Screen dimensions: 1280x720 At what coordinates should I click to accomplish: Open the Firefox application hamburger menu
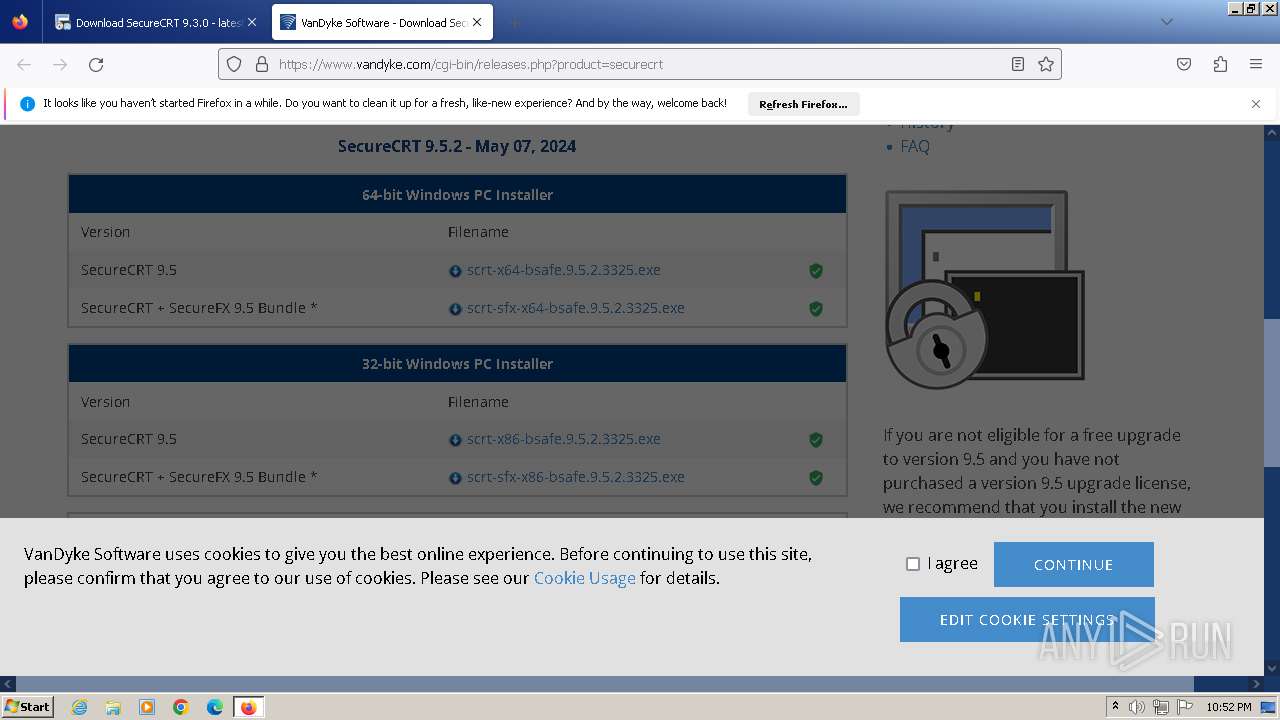1256,64
